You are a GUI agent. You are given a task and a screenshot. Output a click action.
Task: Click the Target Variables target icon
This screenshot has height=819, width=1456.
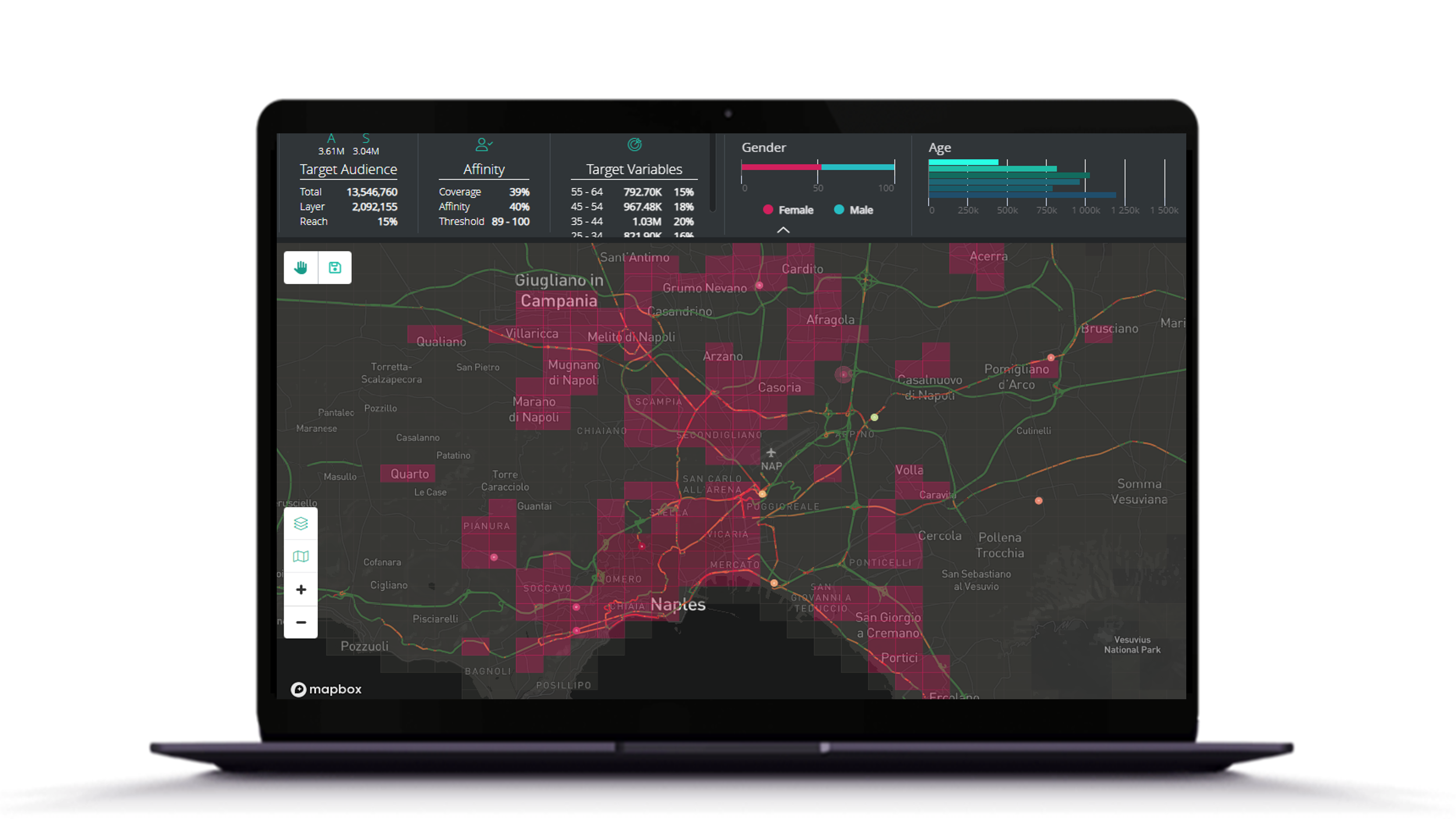634,145
